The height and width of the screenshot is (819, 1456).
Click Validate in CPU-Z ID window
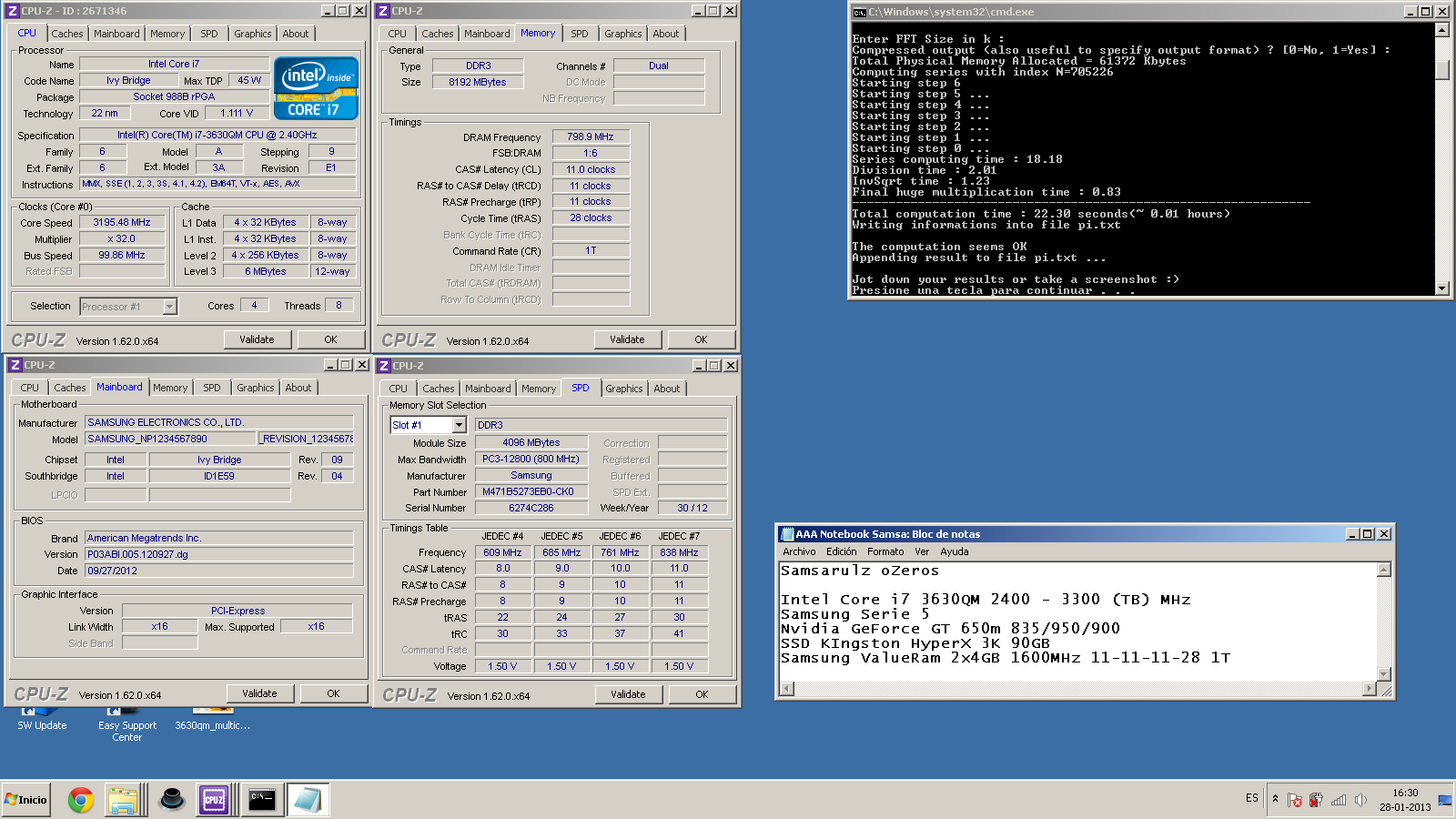tap(257, 339)
